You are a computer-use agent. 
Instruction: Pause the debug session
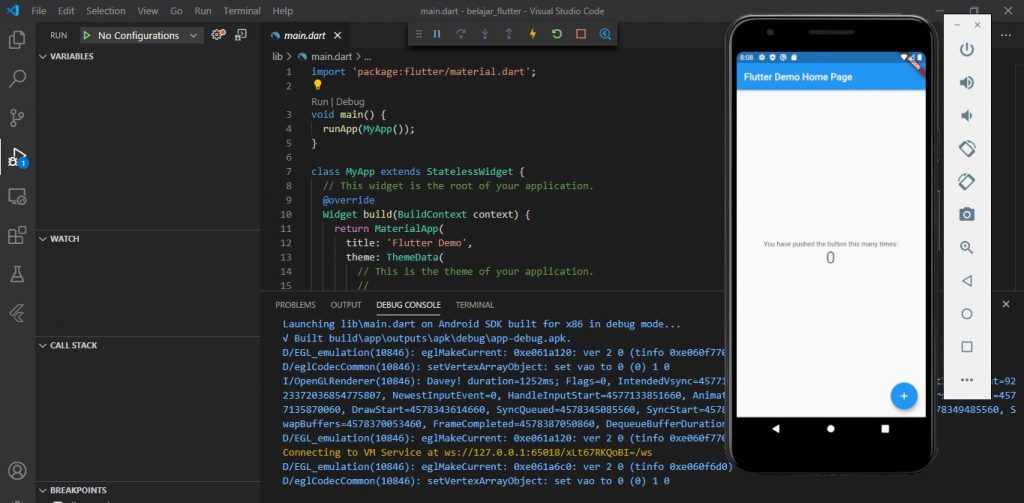tap(437, 34)
